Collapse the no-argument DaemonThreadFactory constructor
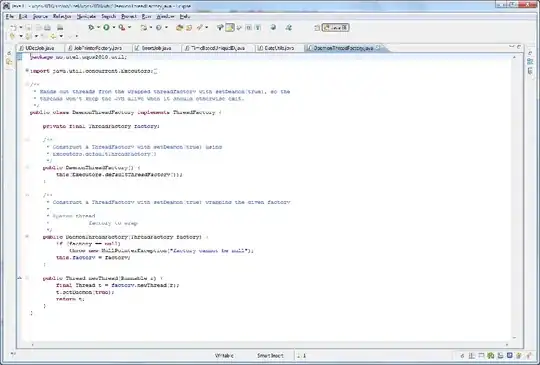The height and width of the screenshot is (365, 540). coord(27,167)
